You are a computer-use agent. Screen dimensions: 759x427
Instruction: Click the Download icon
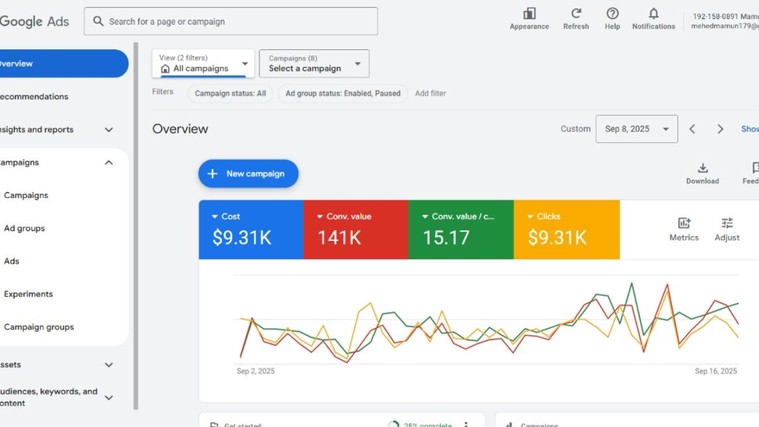pyautogui.click(x=702, y=169)
